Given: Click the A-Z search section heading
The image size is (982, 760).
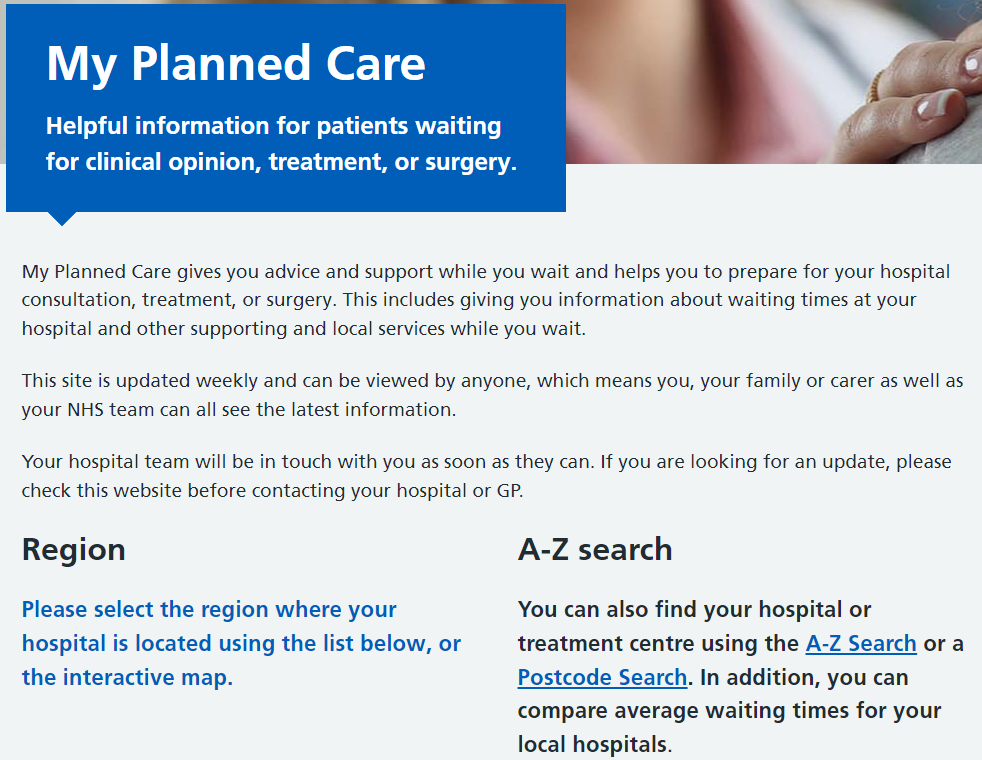Looking at the screenshot, I should [595, 549].
